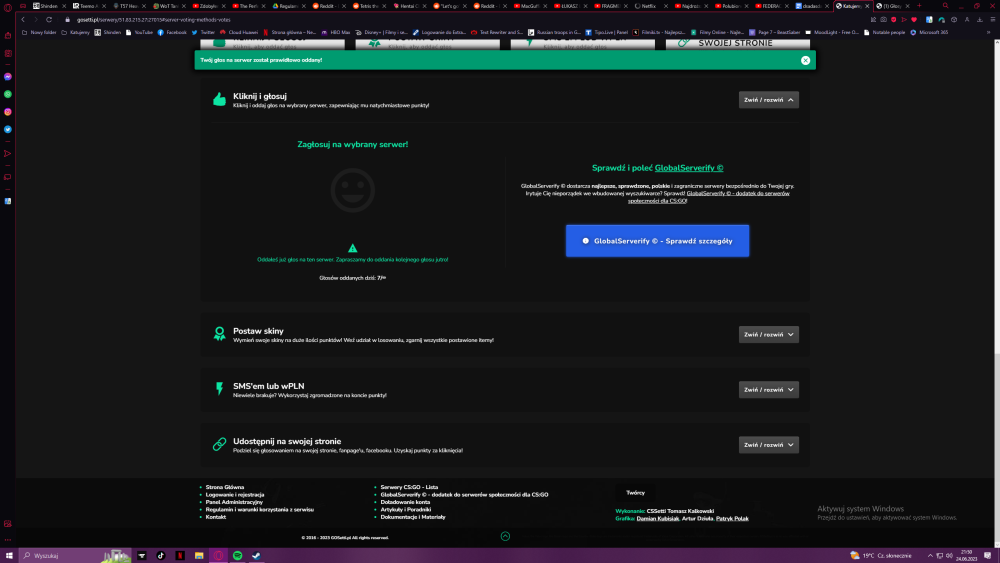1000x563 pixels.
Task: Open WhatsApp in Opera sidebar
Action: tap(8, 94)
